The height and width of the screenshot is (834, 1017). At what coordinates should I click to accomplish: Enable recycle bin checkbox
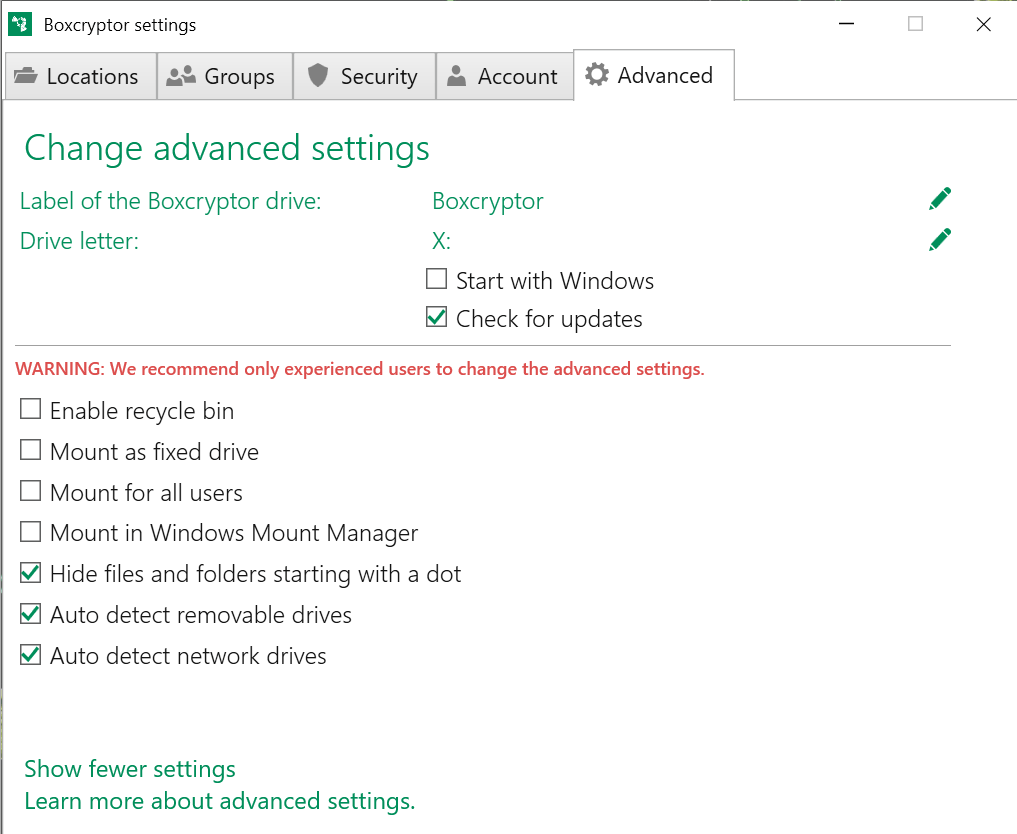point(31,410)
